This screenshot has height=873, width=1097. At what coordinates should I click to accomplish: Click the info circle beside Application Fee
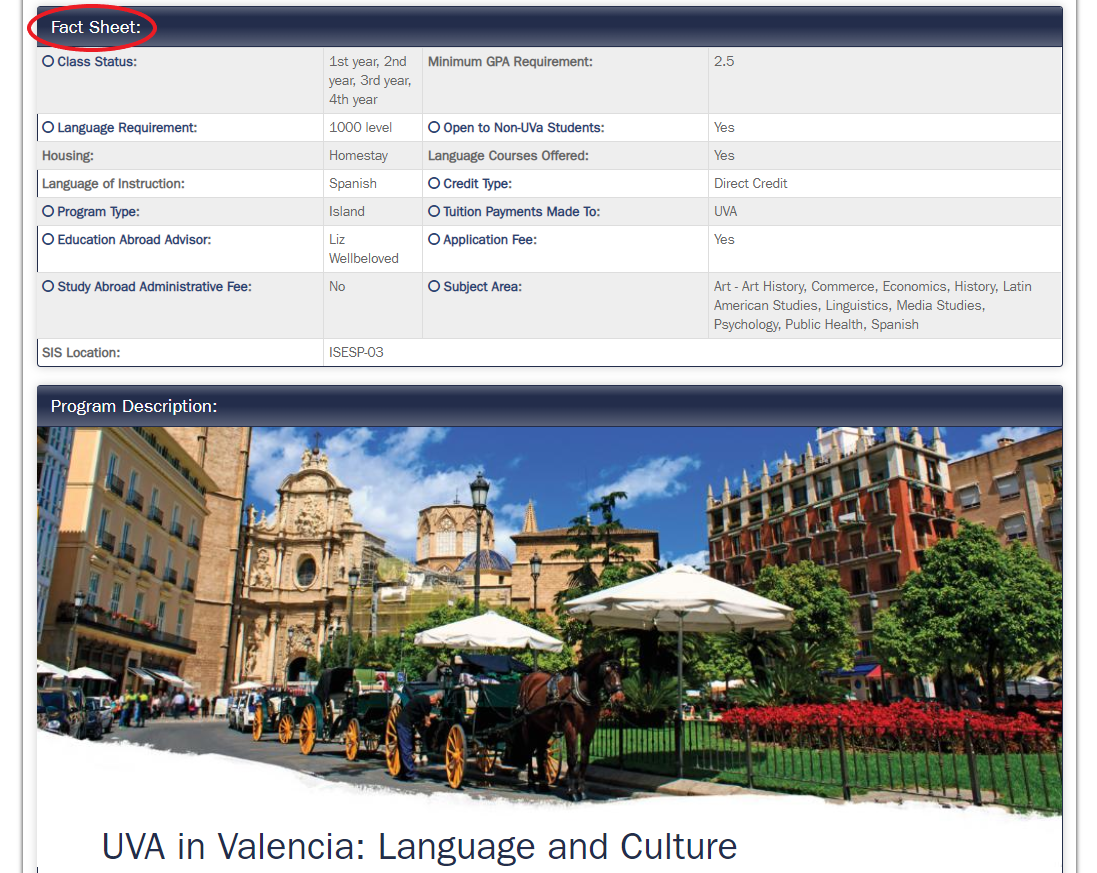(x=434, y=239)
